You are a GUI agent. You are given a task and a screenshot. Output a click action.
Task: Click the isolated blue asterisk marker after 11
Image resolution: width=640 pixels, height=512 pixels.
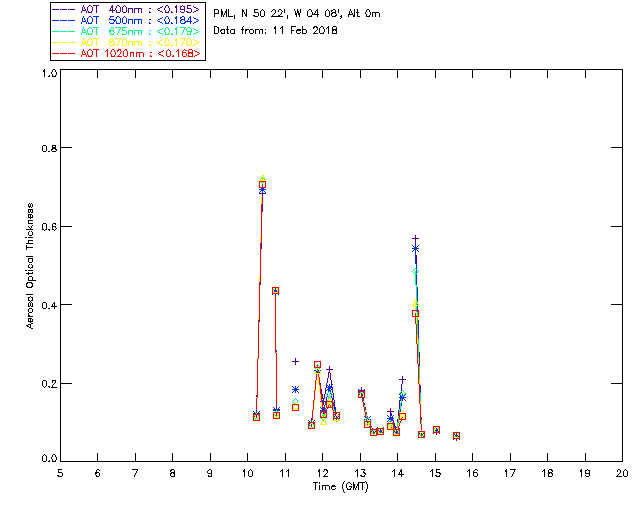point(296,390)
